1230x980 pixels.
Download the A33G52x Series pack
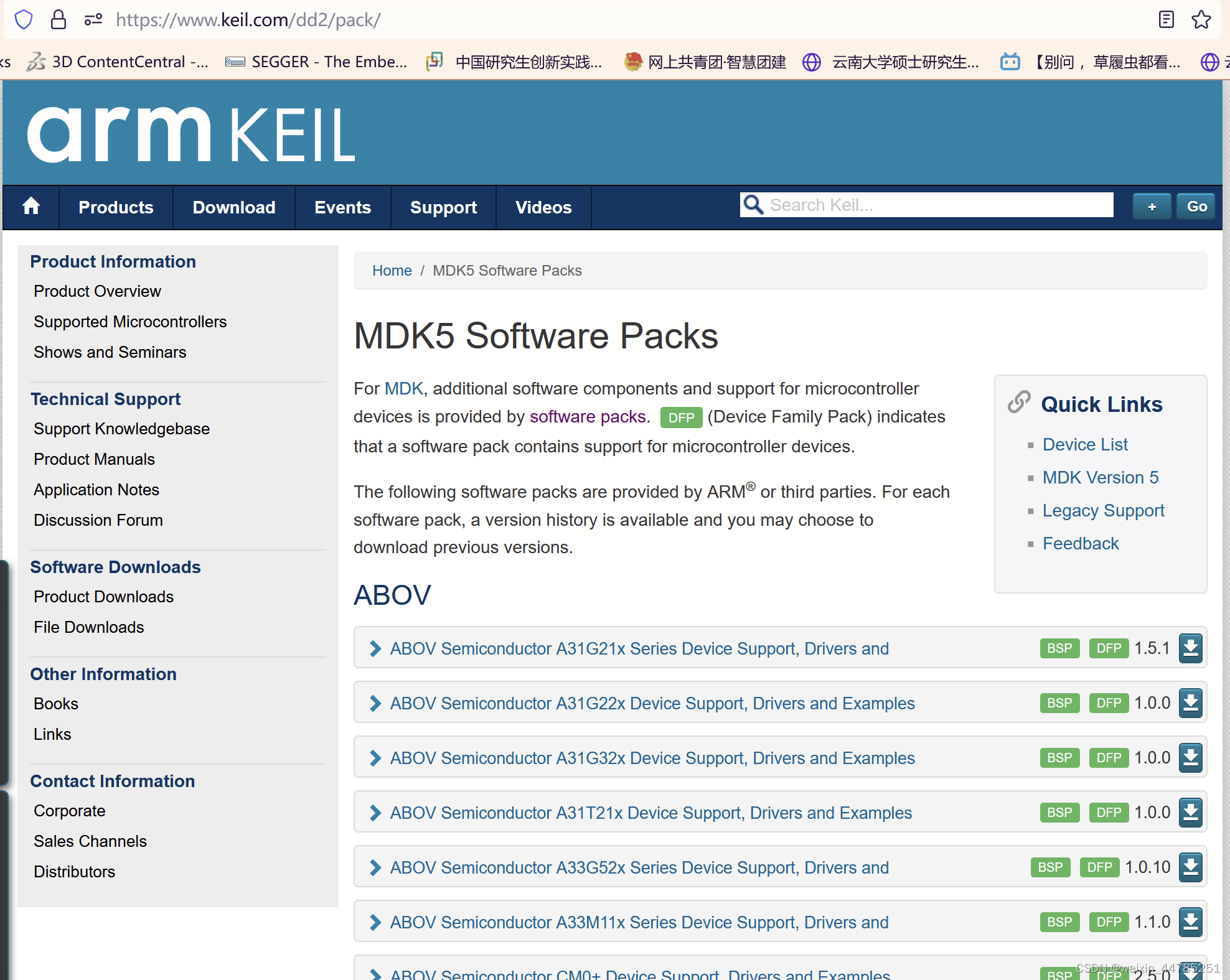1190,867
